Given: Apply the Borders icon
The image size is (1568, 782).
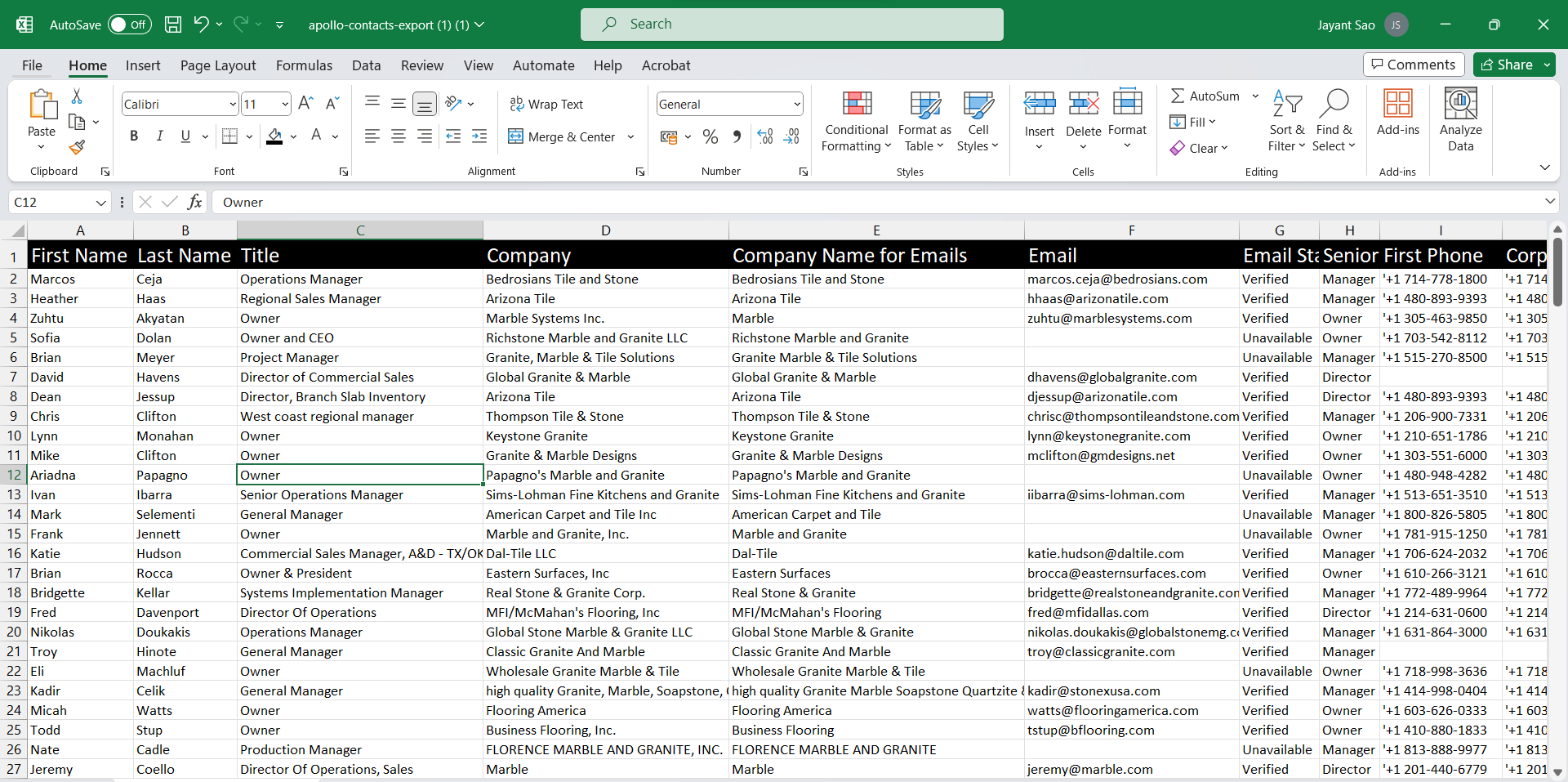Looking at the screenshot, I should 230,136.
